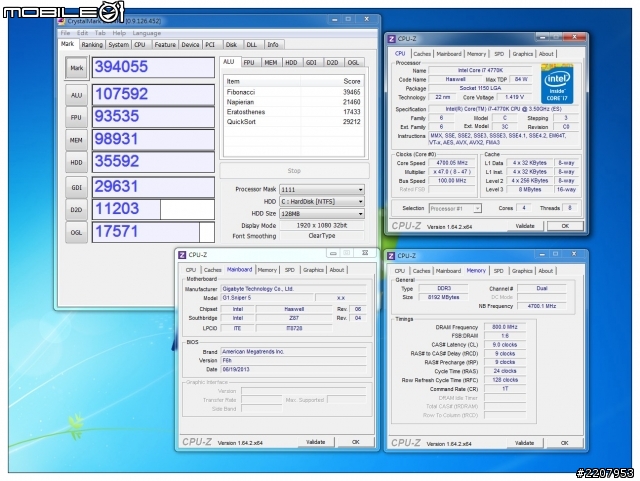Open Mainboard tab in the top CPU-Z window
This screenshot has width=640, height=481.
[449, 54]
